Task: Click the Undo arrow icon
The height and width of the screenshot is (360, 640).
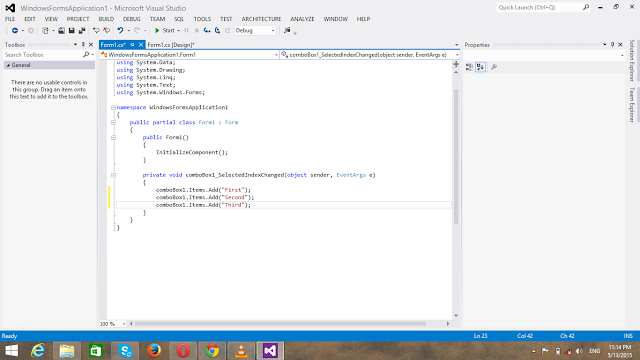Action: [120, 31]
